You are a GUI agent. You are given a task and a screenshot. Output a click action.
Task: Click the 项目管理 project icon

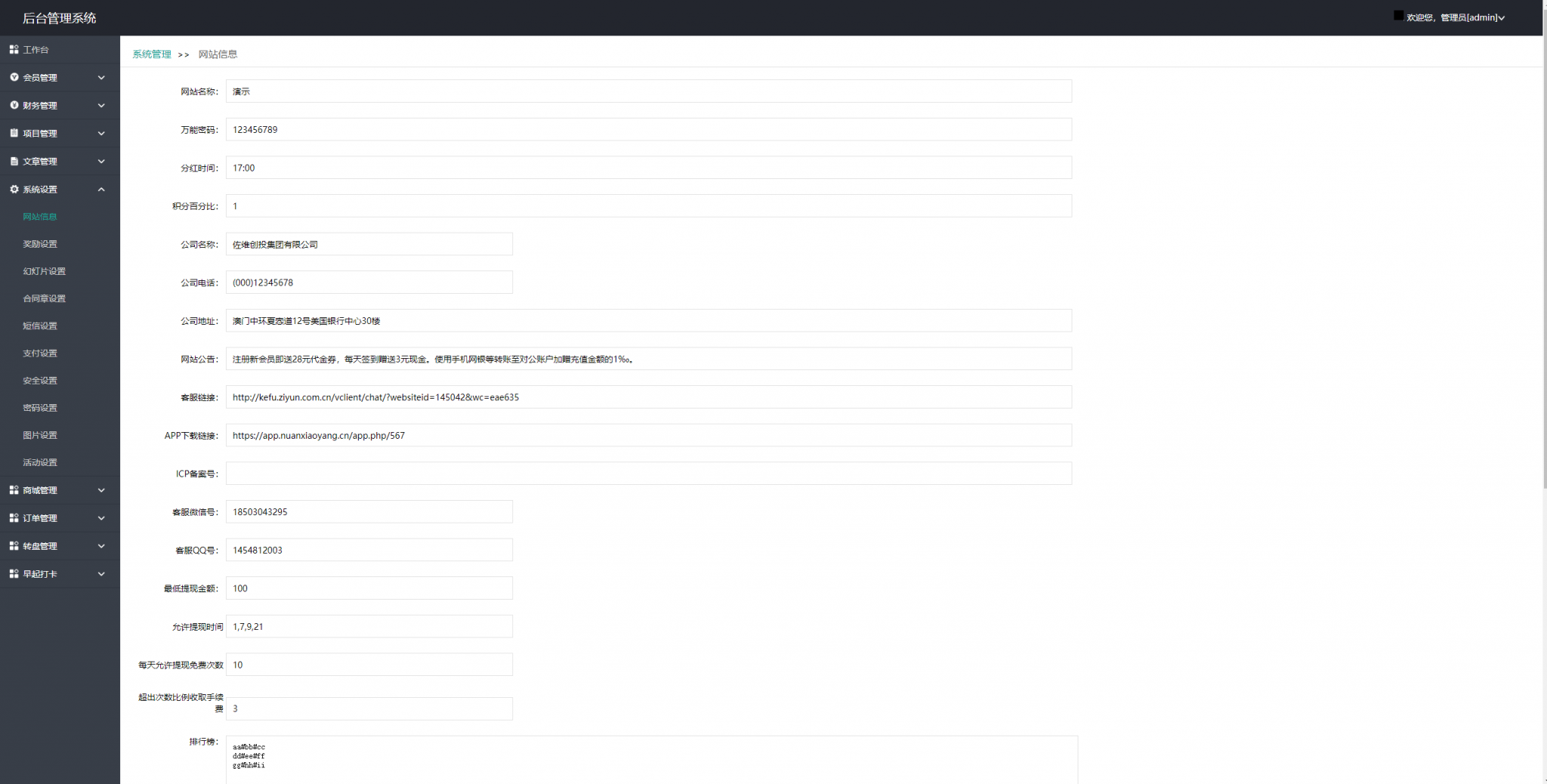[14, 134]
